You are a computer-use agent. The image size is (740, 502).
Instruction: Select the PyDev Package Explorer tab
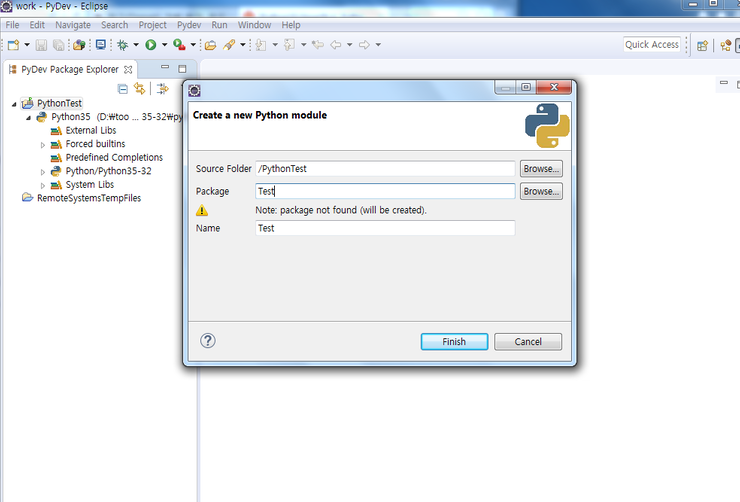click(x=70, y=69)
